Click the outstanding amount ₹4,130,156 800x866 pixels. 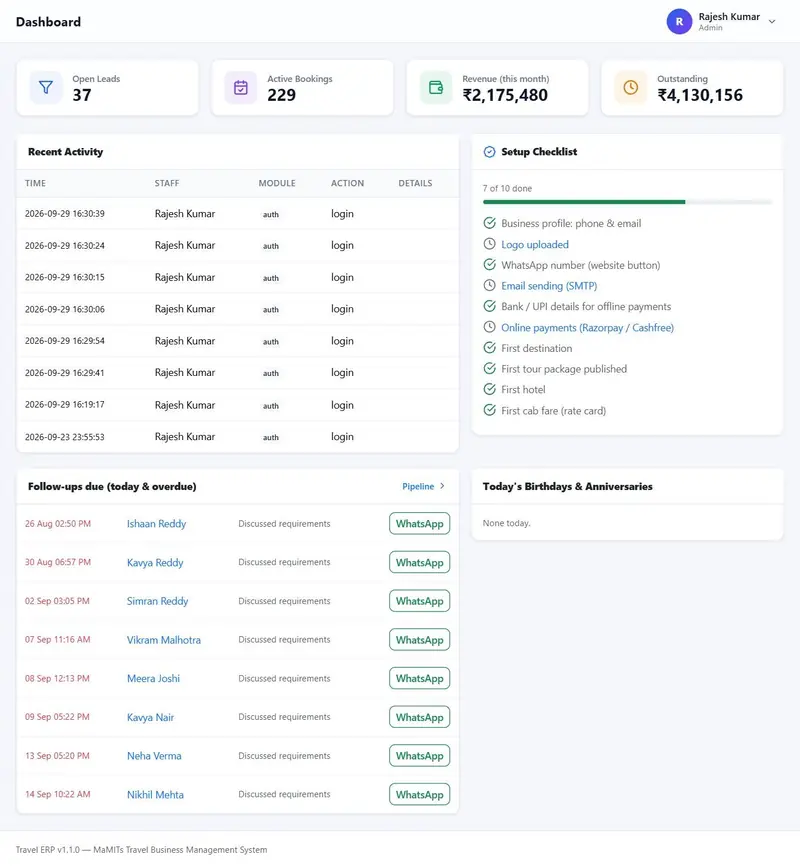point(700,95)
